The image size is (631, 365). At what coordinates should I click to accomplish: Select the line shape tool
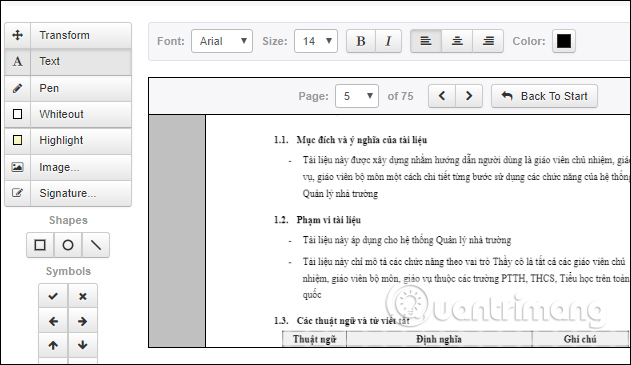click(x=96, y=245)
